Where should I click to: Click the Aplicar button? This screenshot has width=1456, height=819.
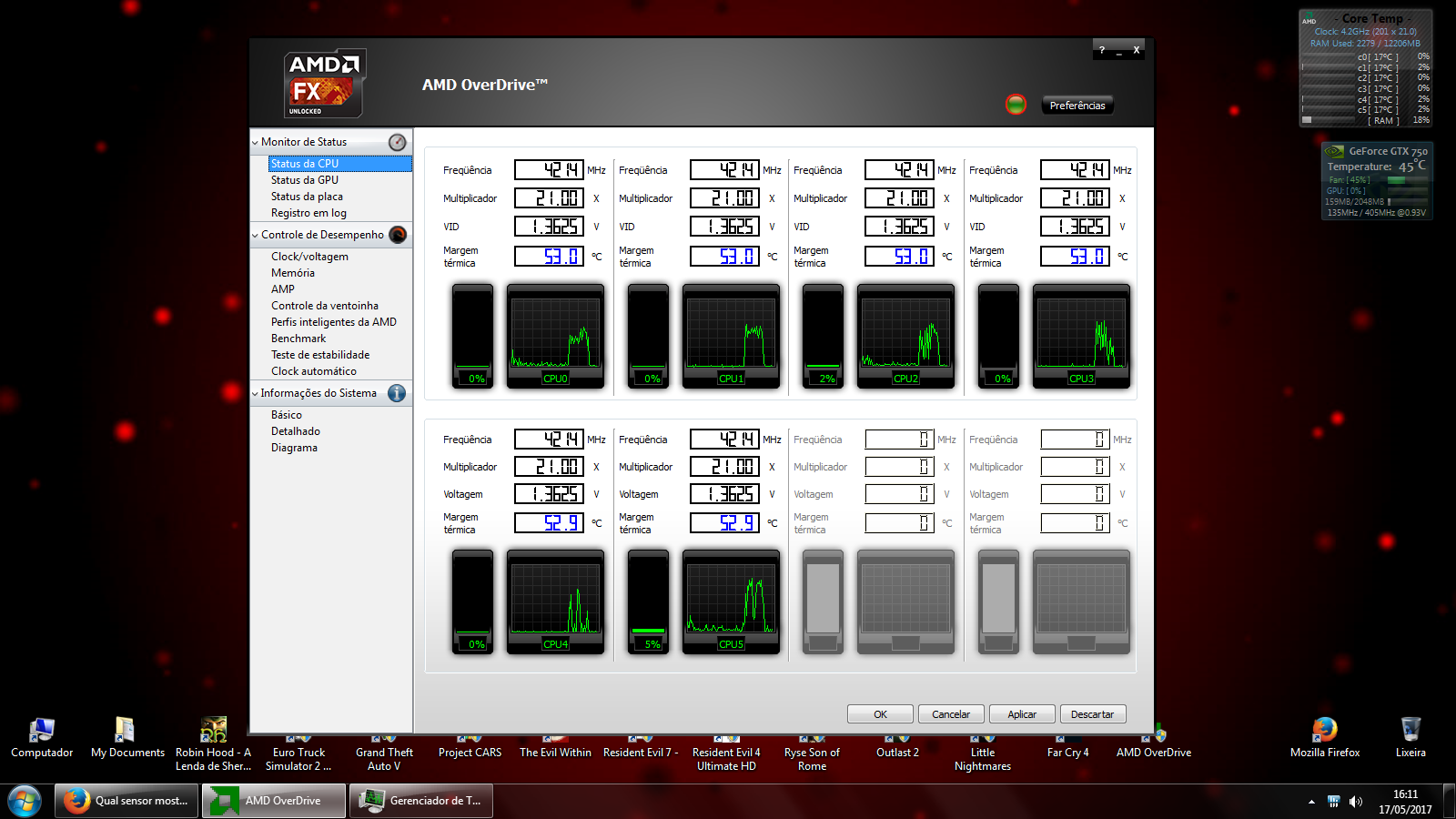[x=1022, y=714]
